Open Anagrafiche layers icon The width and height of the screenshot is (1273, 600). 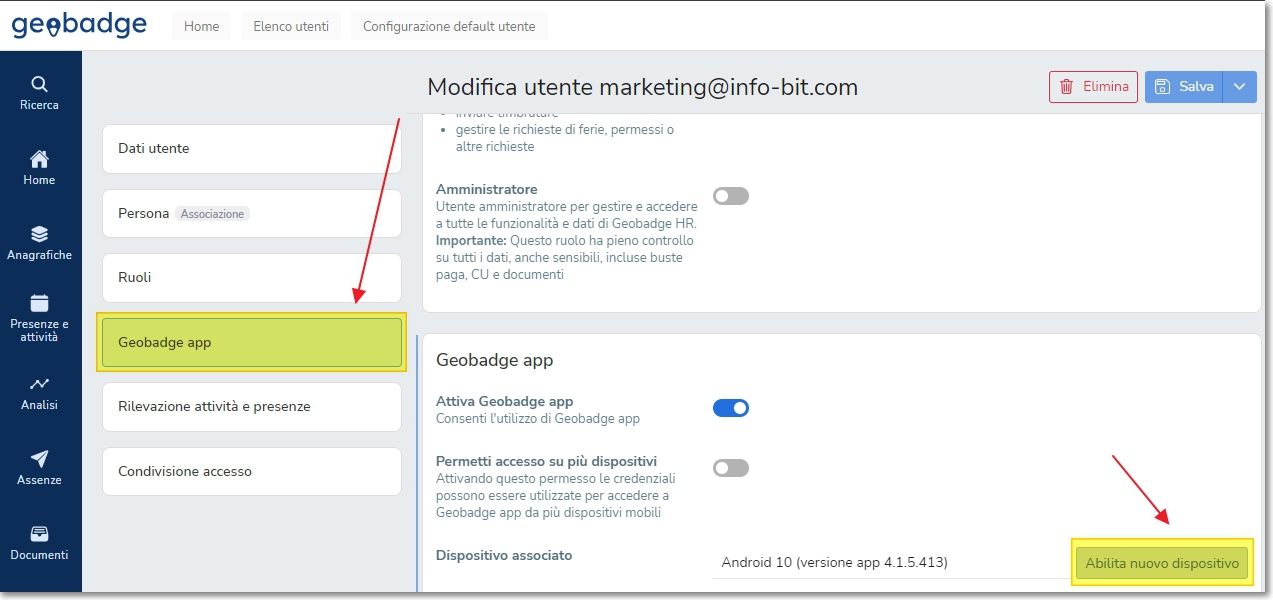coord(39,234)
